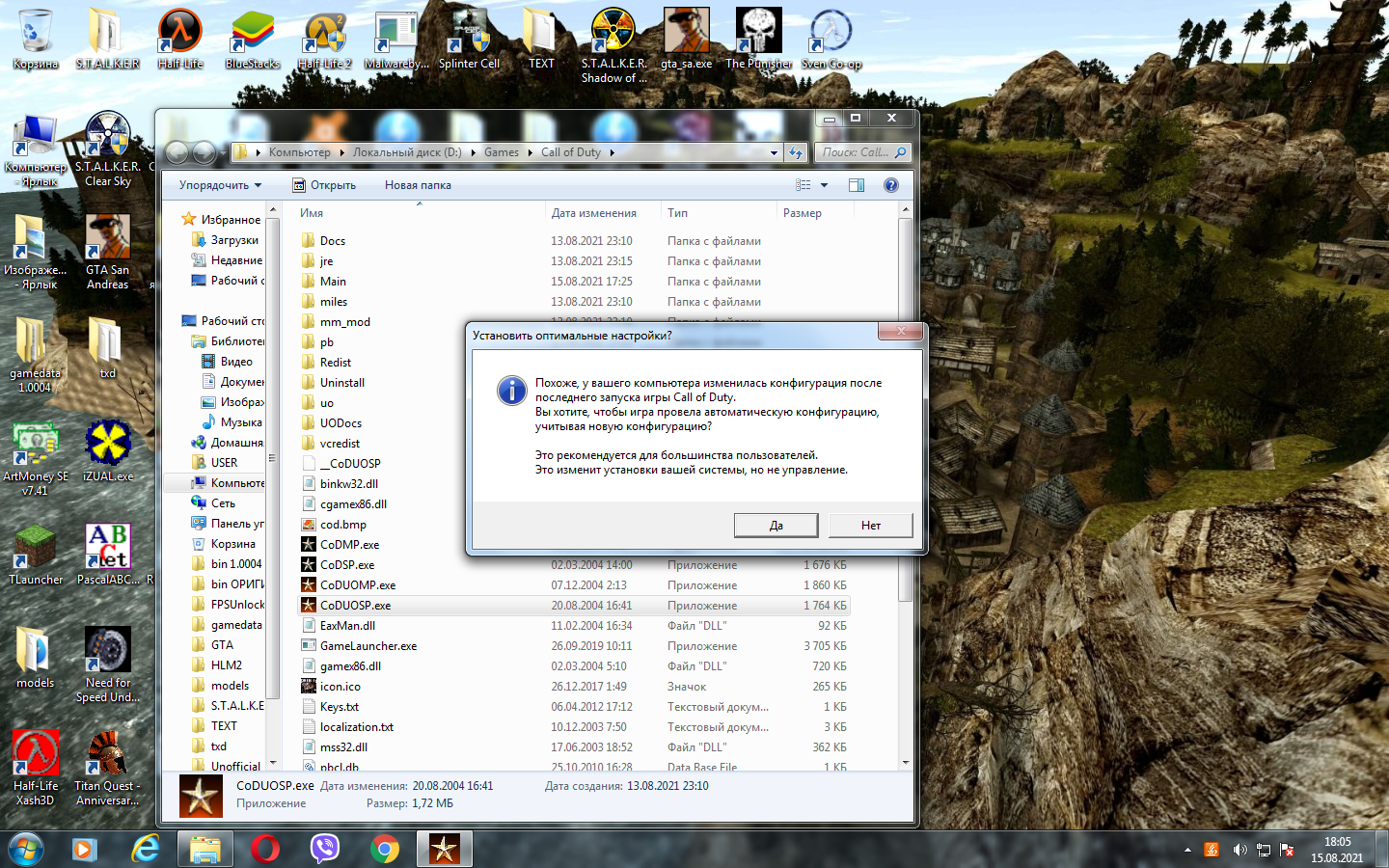
Task: Select GameLauncher.exe in the file list
Action: point(368,646)
